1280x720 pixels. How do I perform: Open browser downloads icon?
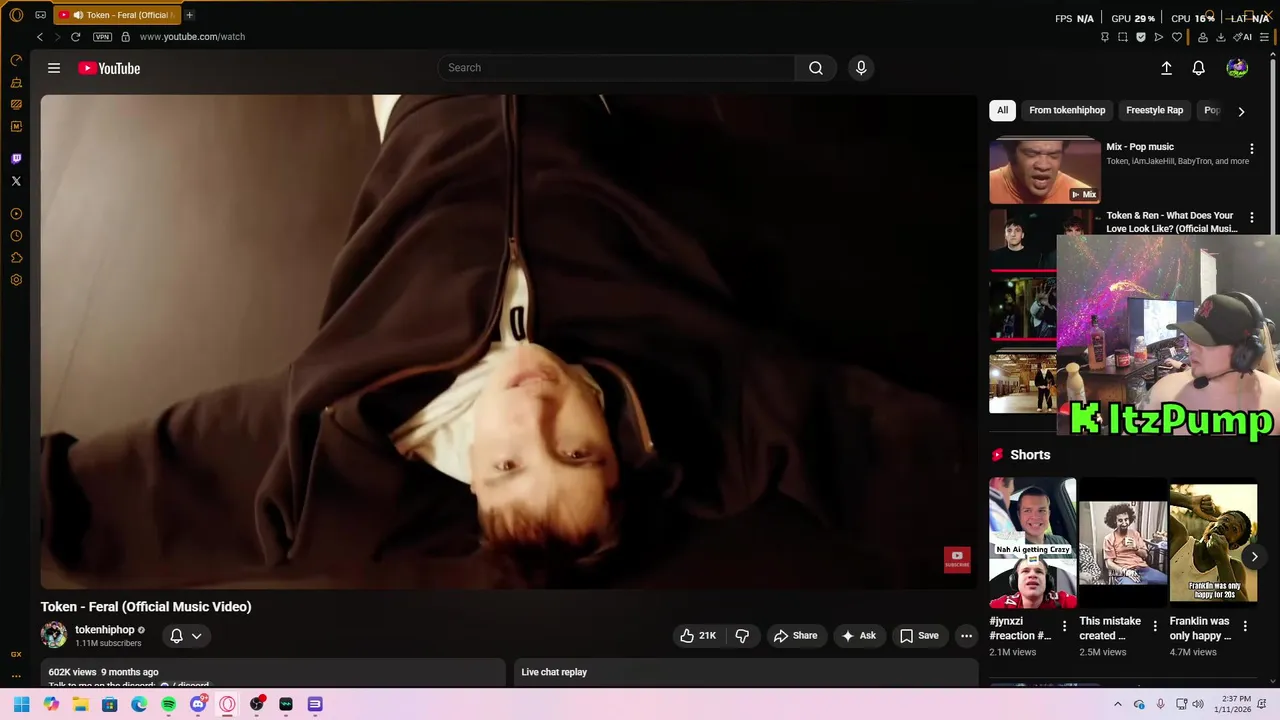point(1220,37)
